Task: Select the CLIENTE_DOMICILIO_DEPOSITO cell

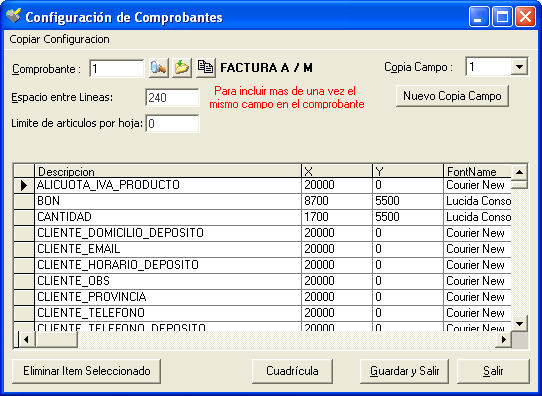Action: tap(168, 233)
